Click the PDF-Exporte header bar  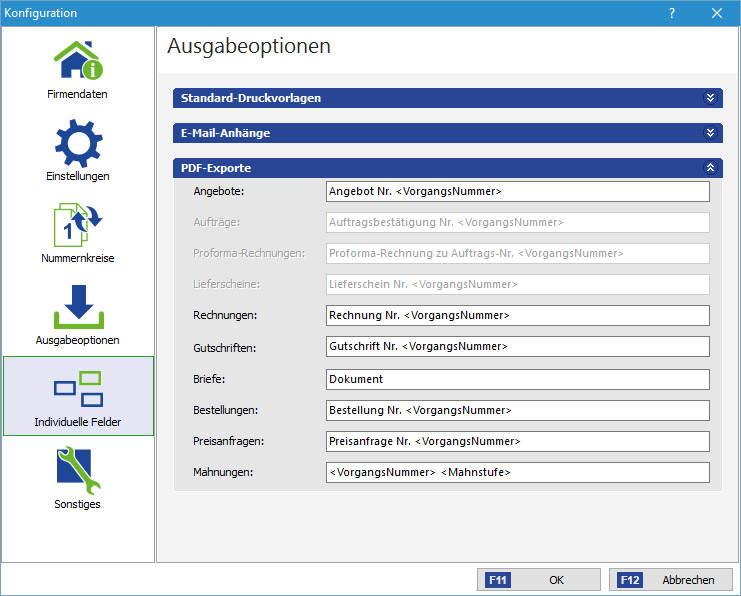448,168
